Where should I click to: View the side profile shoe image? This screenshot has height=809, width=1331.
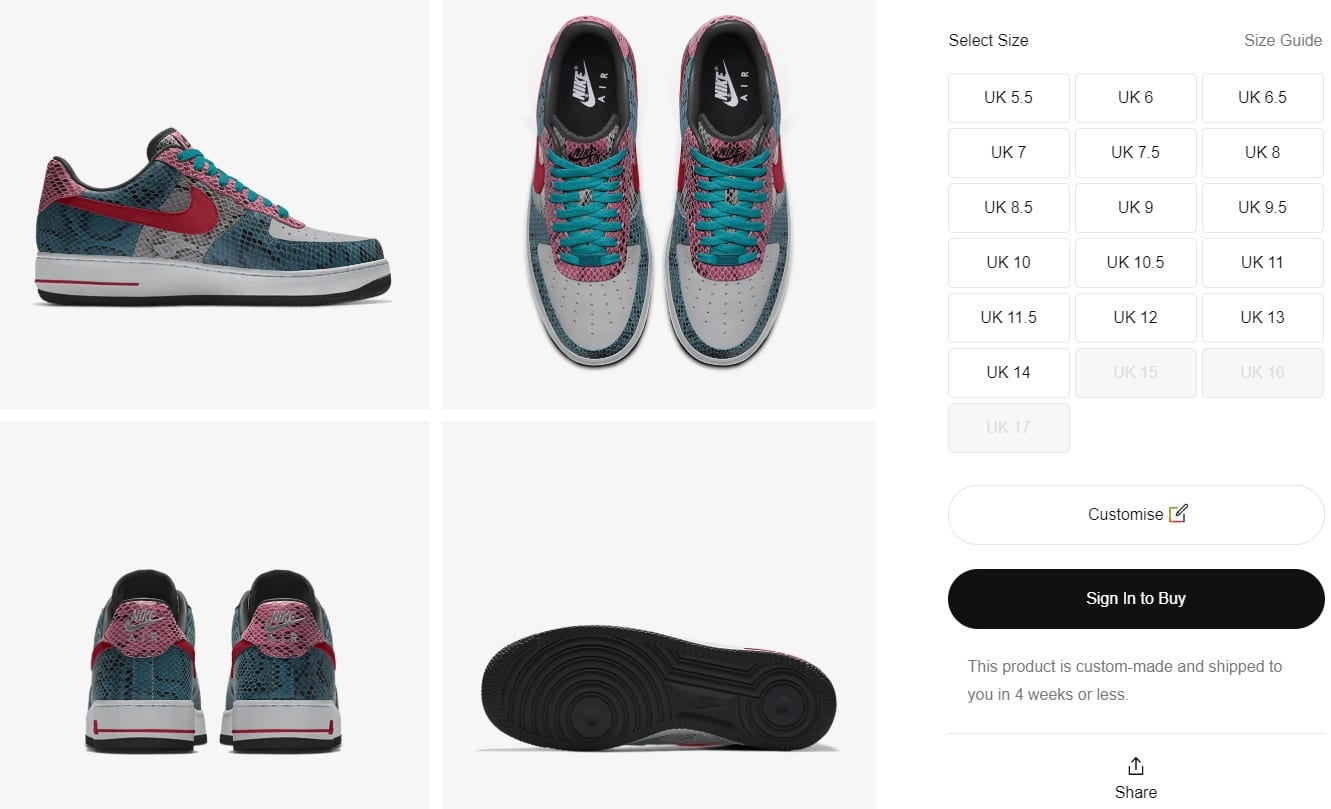[214, 204]
